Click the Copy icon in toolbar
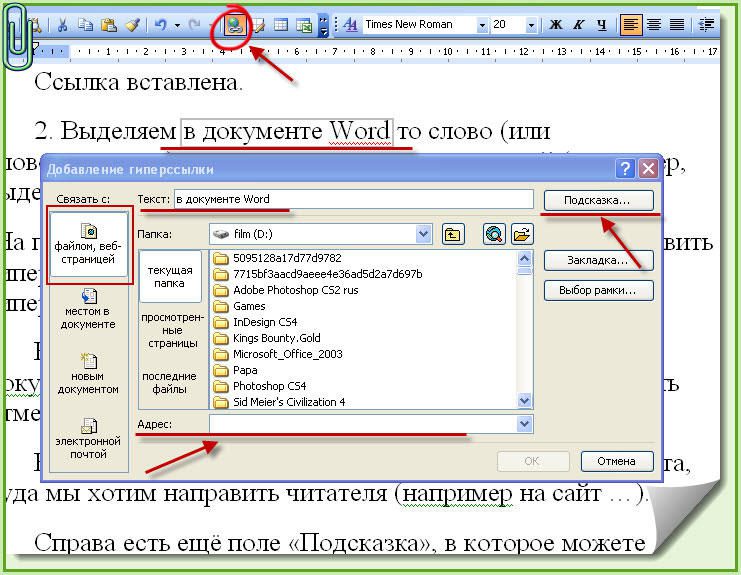The height and width of the screenshot is (575, 741). pos(85,25)
